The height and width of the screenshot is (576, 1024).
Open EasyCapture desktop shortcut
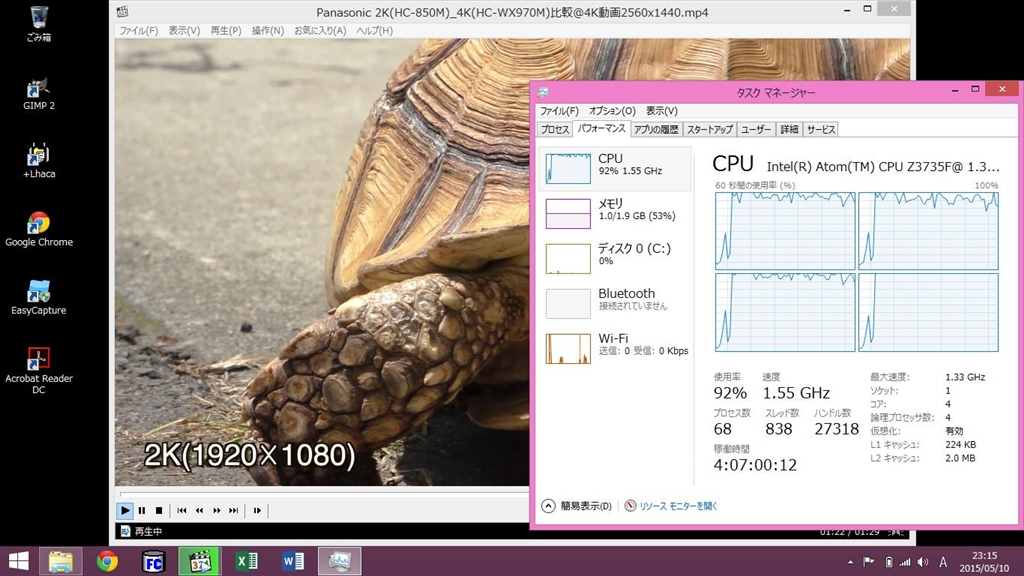pos(39,298)
